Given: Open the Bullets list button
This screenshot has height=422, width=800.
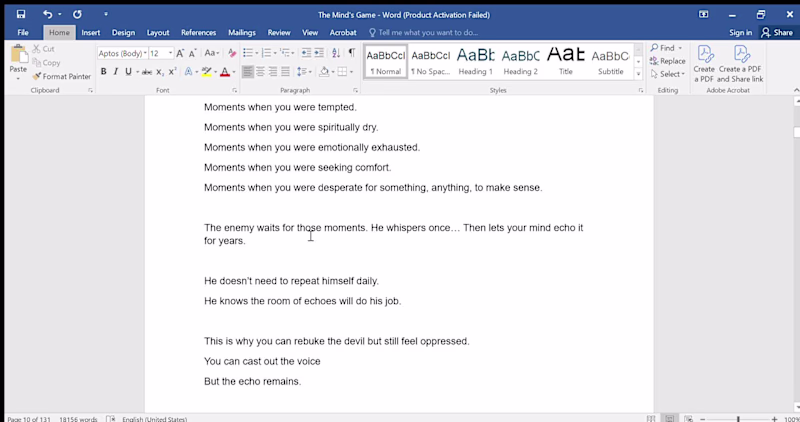Looking at the screenshot, I should [x=248, y=53].
